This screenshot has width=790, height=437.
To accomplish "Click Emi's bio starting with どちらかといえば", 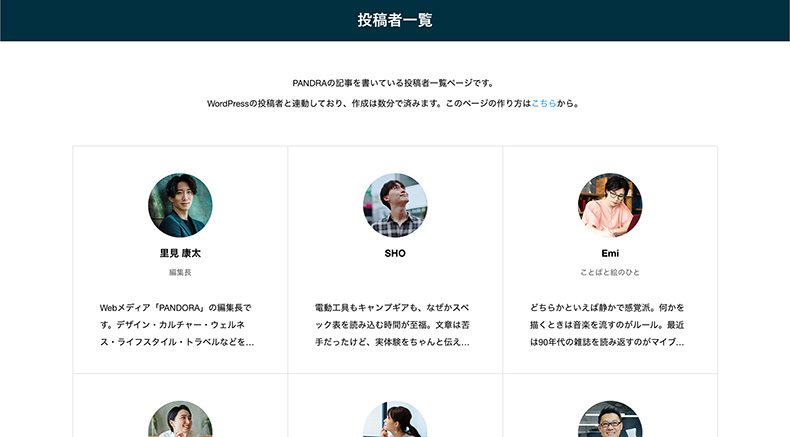I will (x=610, y=325).
